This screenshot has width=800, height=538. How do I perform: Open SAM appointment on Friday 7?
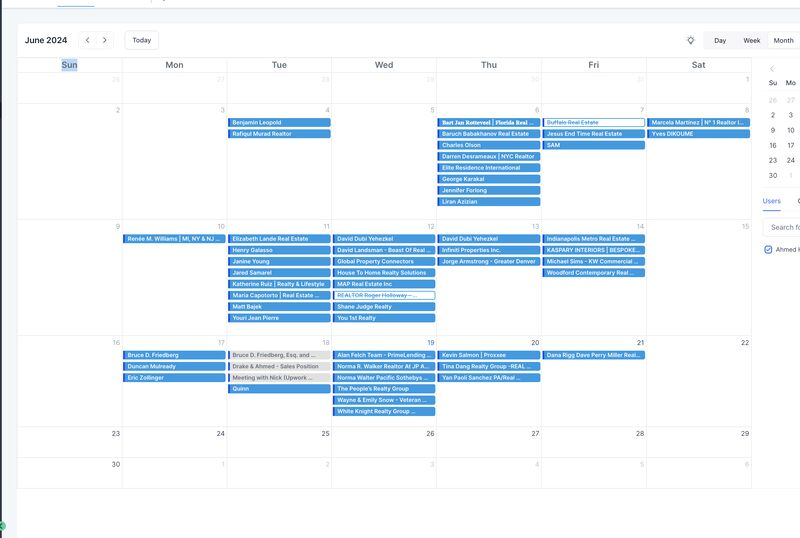coord(593,145)
